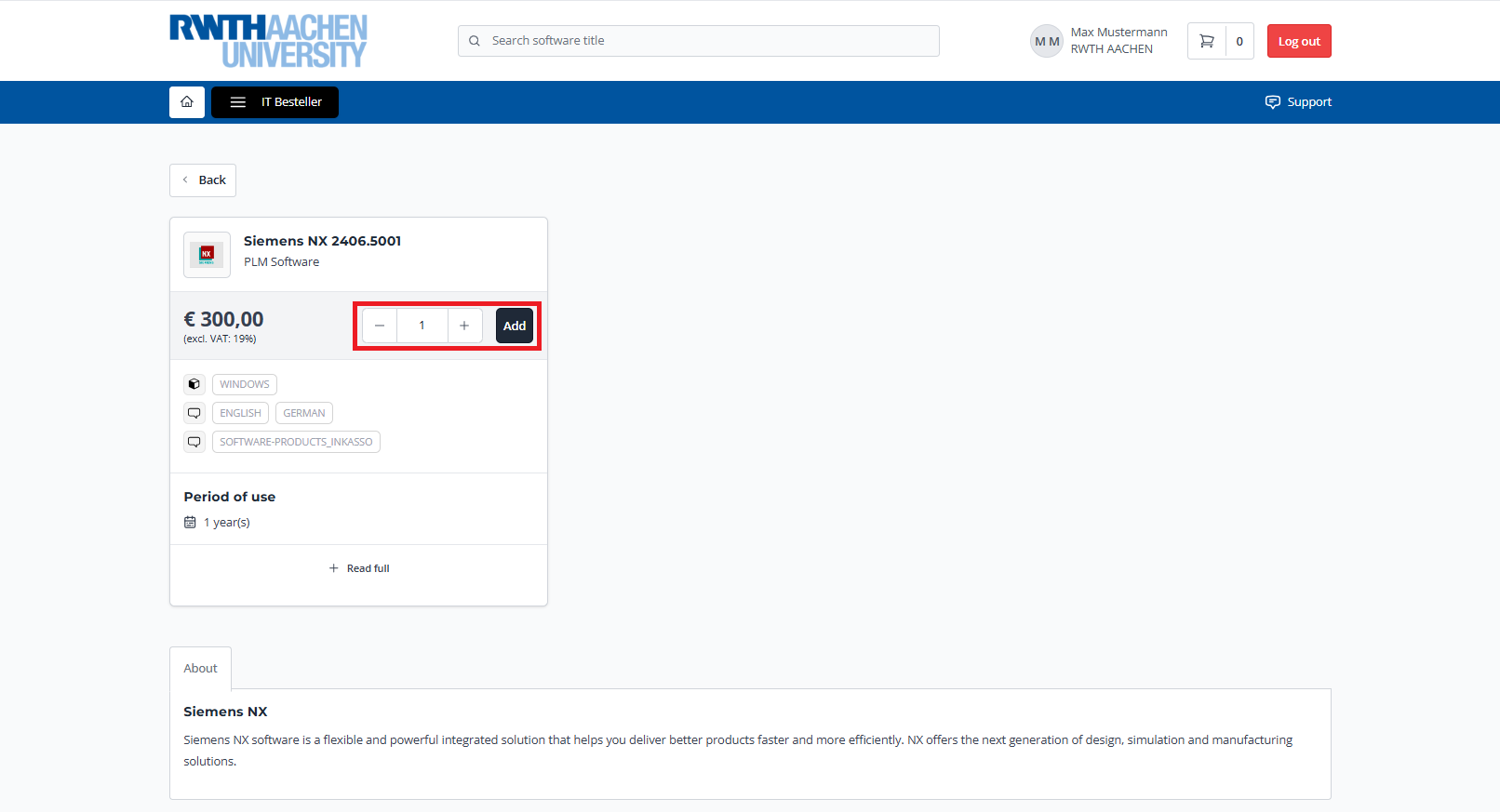This screenshot has height=812, width=1500.
Task: Open the shopping cart
Action: [x=1207, y=41]
